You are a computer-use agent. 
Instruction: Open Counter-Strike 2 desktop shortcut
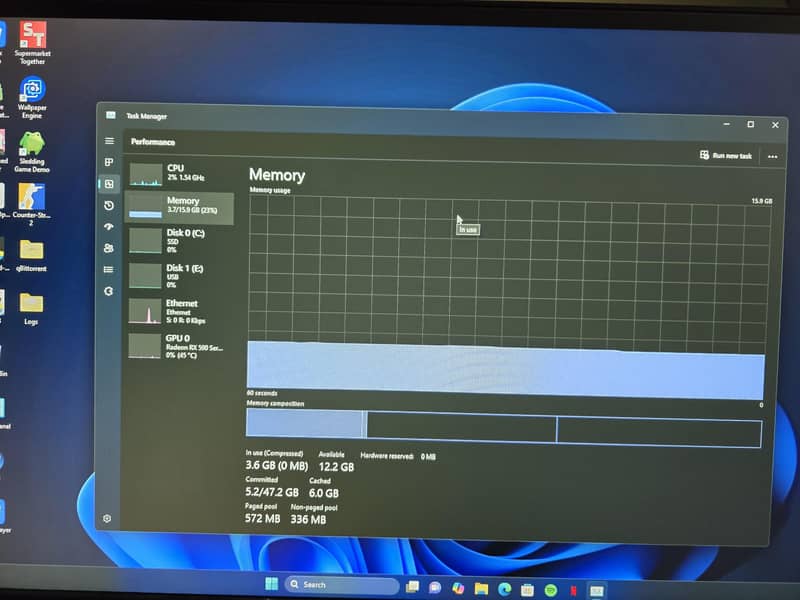click(x=32, y=205)
